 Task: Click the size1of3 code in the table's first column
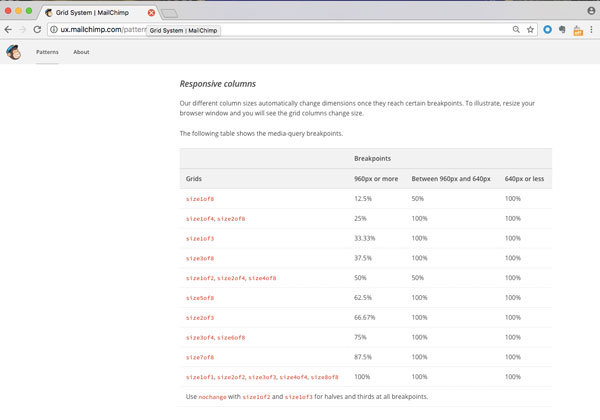[x=200, y=239]
